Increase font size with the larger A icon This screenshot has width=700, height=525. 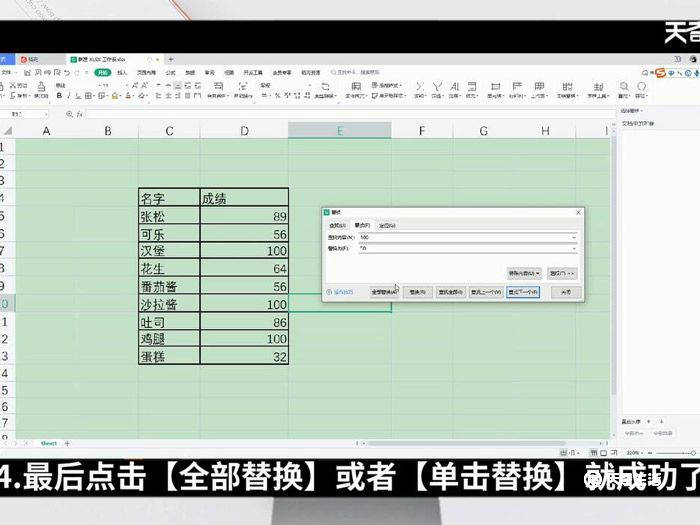pos(135,85)
